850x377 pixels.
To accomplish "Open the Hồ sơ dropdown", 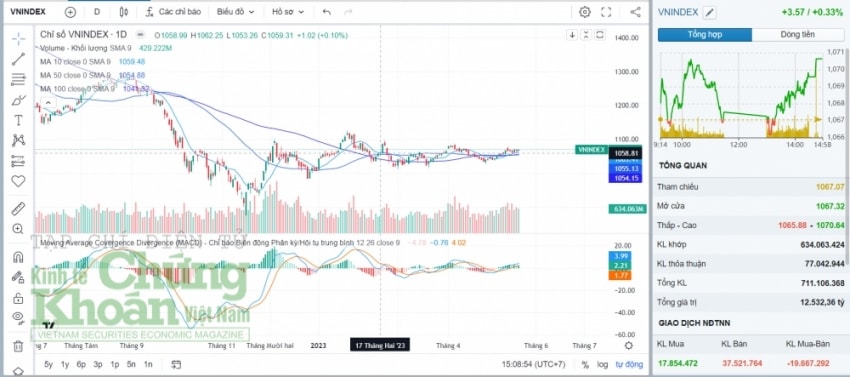I will pyautogui.click(x=288, y=12).
